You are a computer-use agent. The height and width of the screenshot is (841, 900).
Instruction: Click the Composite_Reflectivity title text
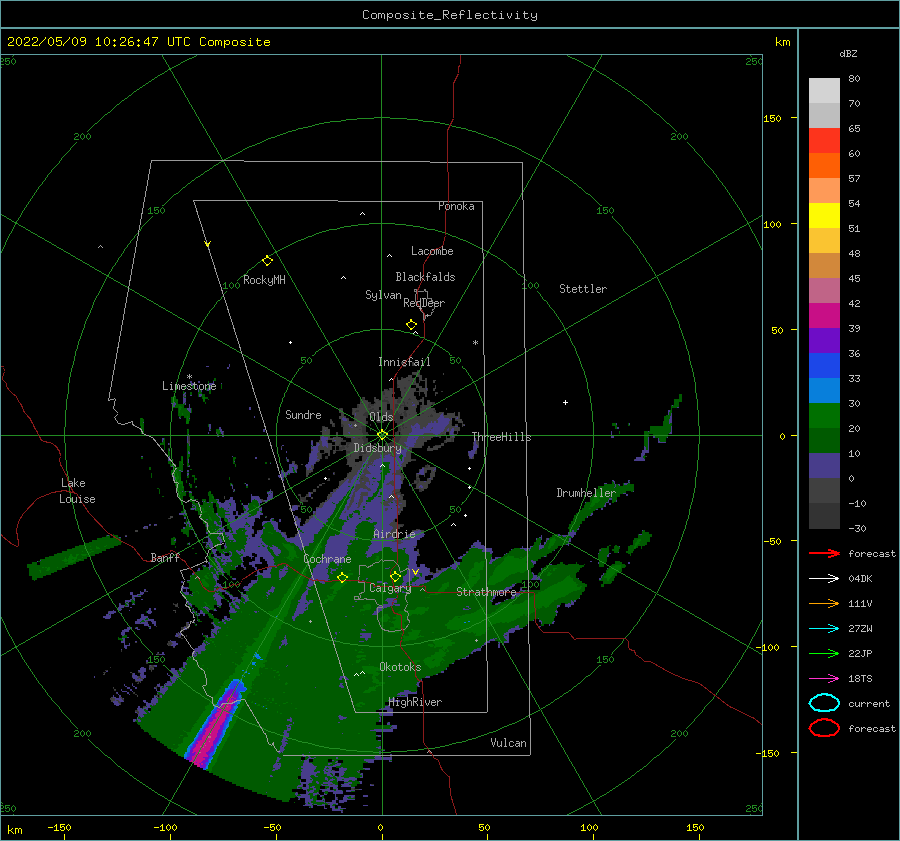click(450, 15)
